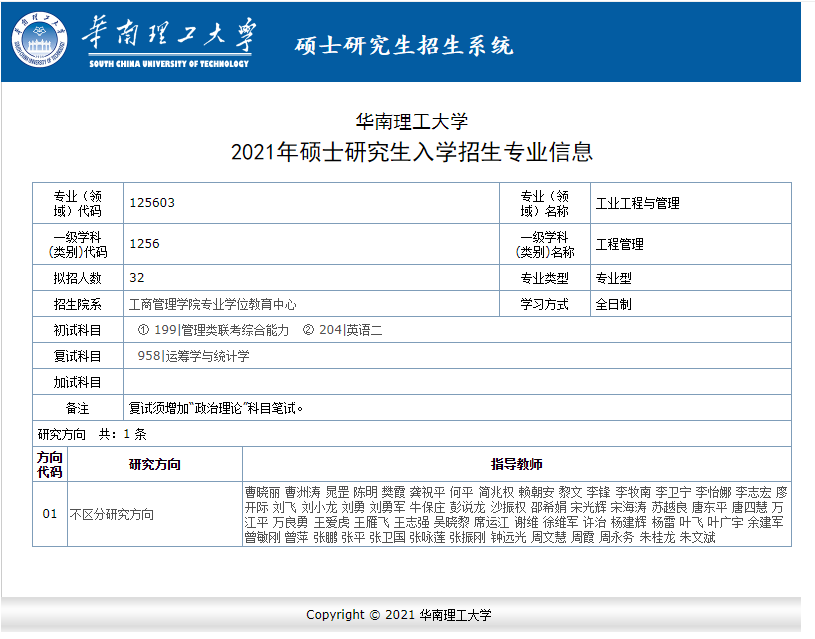The image size is (815, 639).
Task: Click advisor name 宋光辉
Action: tap(588, 507)
